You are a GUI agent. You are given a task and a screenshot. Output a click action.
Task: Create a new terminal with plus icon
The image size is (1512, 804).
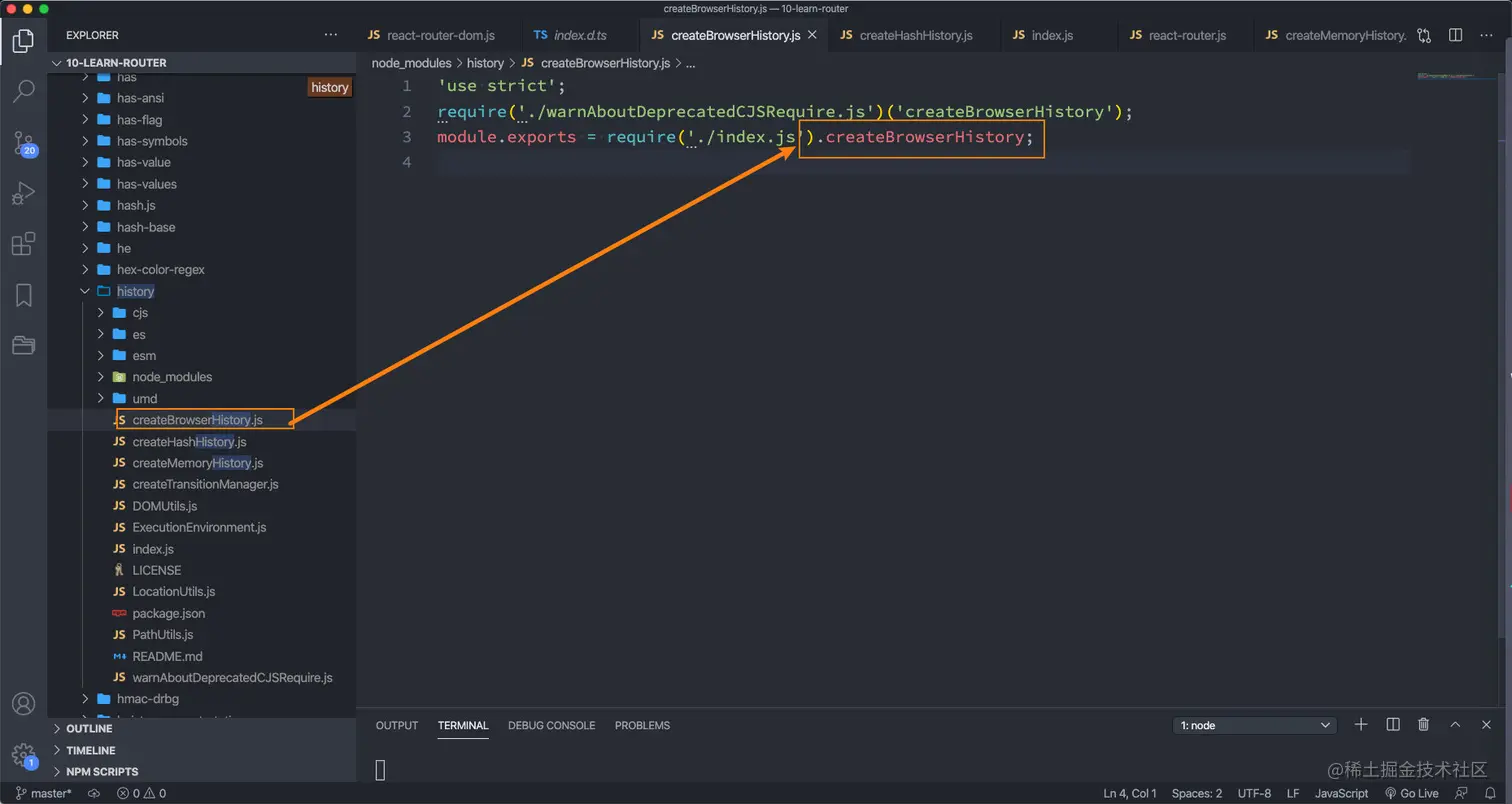click(1361, 725)
